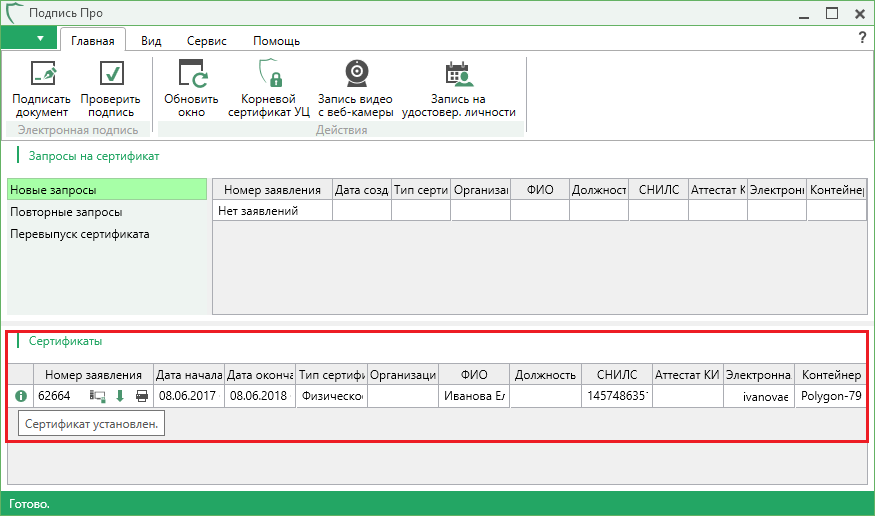Start Запись видео с веб-камеры
The height and width of the screenshot is (516, 875).
tap(355, 75)
